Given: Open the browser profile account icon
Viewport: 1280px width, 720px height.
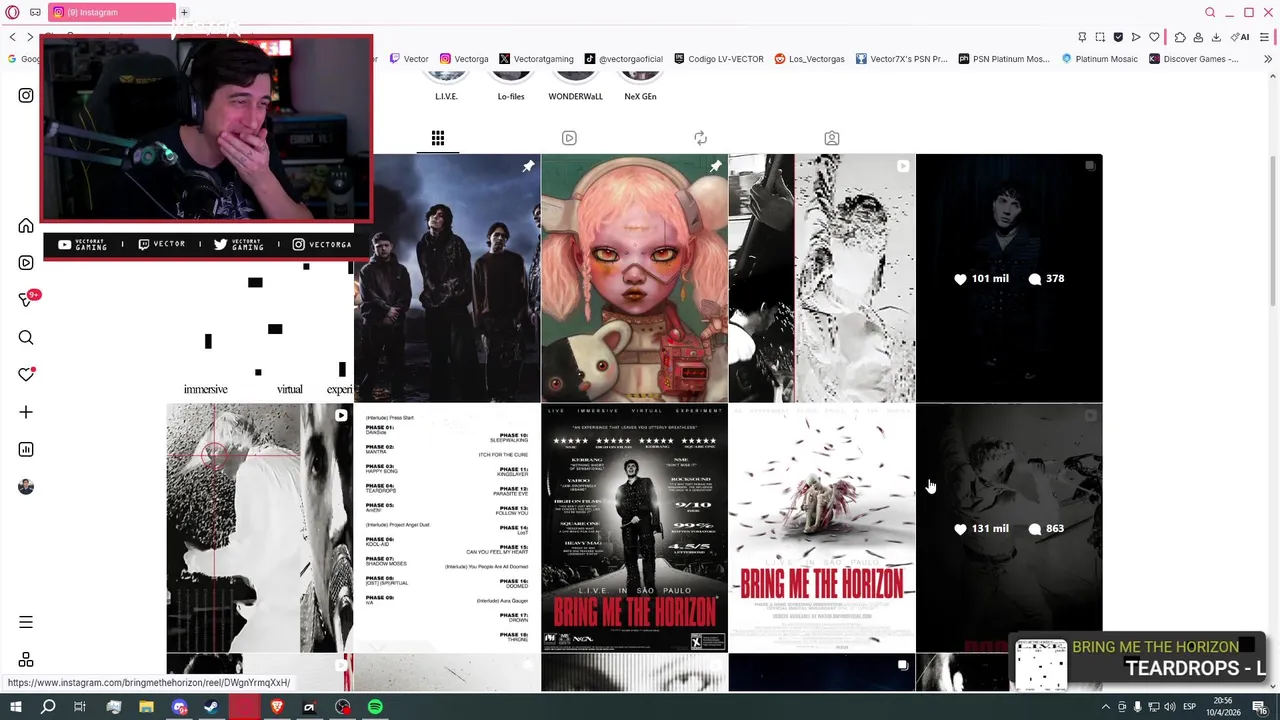Looking at the screenshot, I should tap(1198, 37).
